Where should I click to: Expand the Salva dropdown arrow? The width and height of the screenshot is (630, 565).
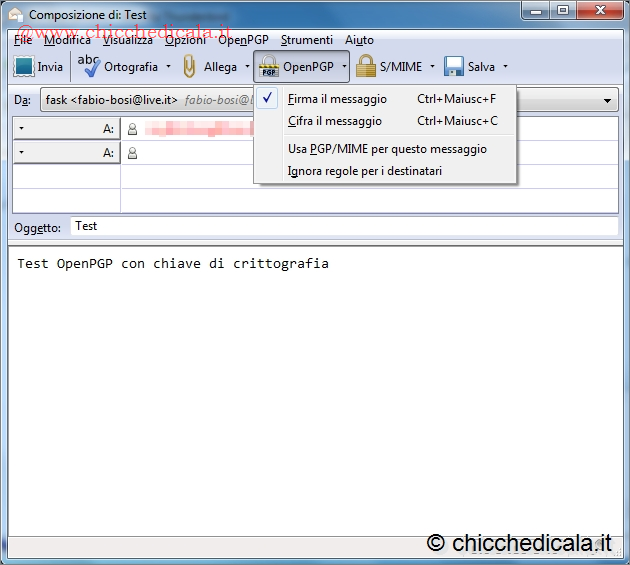click(x=505, y=67)
